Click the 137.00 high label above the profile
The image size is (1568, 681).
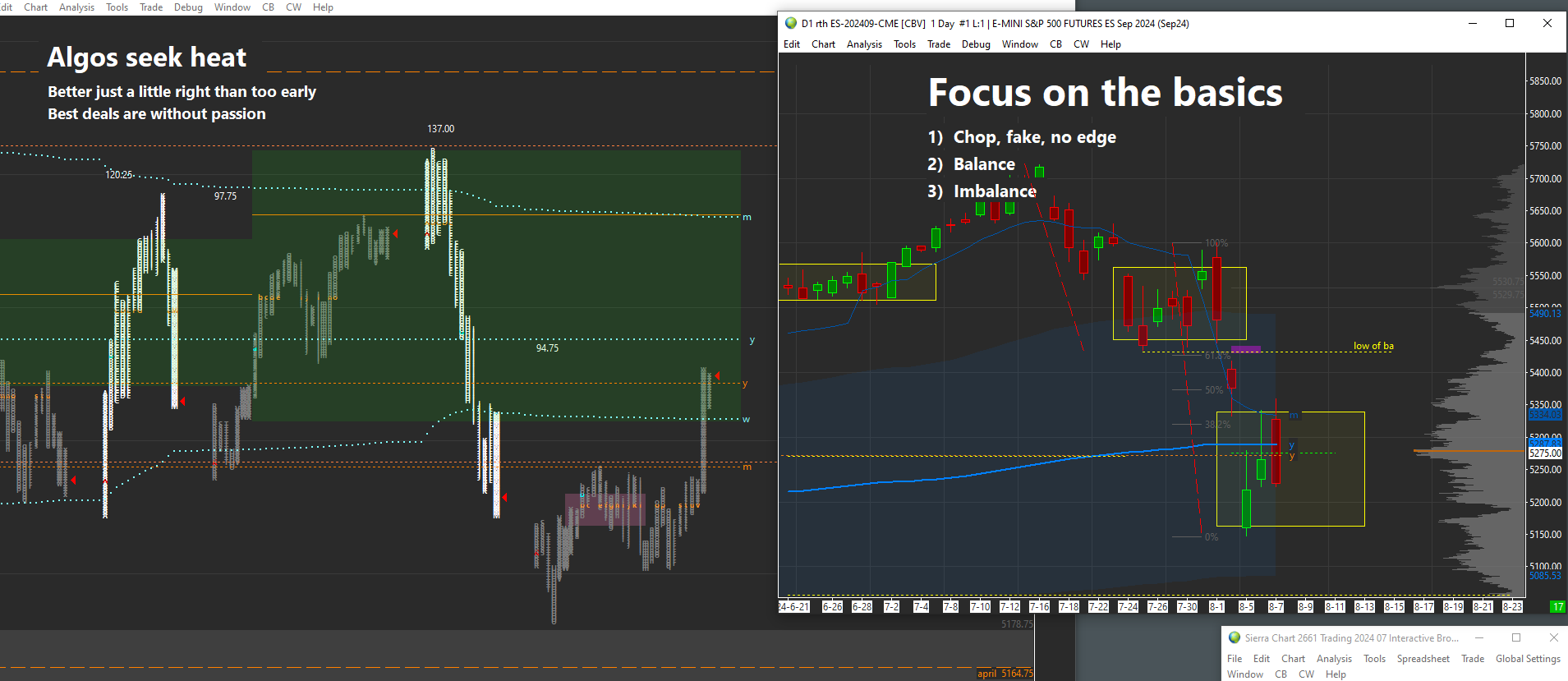440,129
